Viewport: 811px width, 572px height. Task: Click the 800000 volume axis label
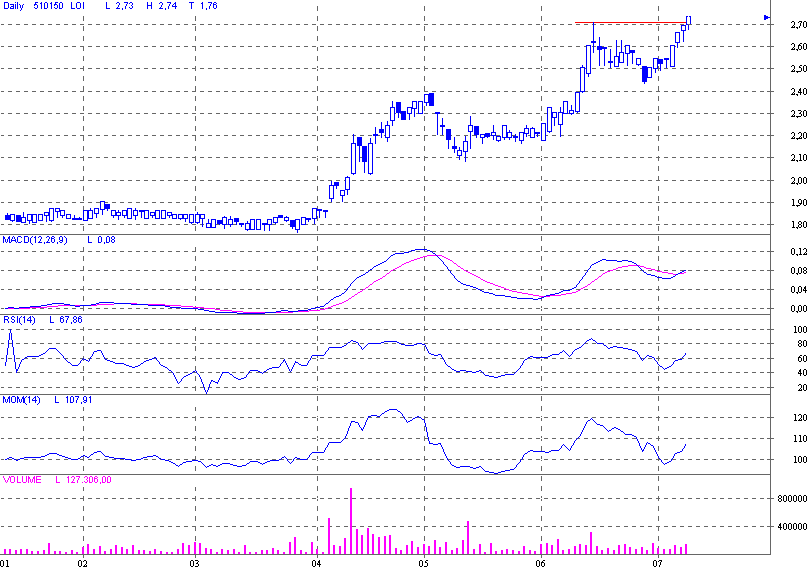pos(789,498)
